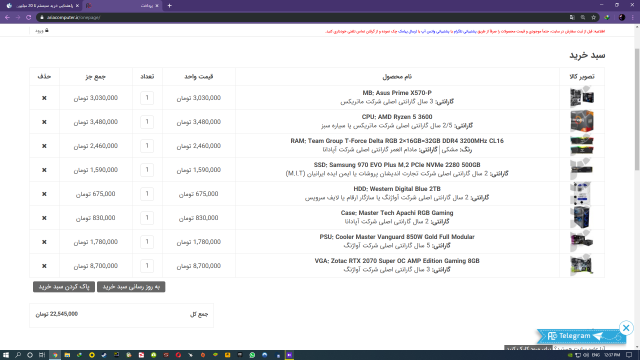Delete Cooler Master Vanguard 850W PSU row

pos(44,242)
